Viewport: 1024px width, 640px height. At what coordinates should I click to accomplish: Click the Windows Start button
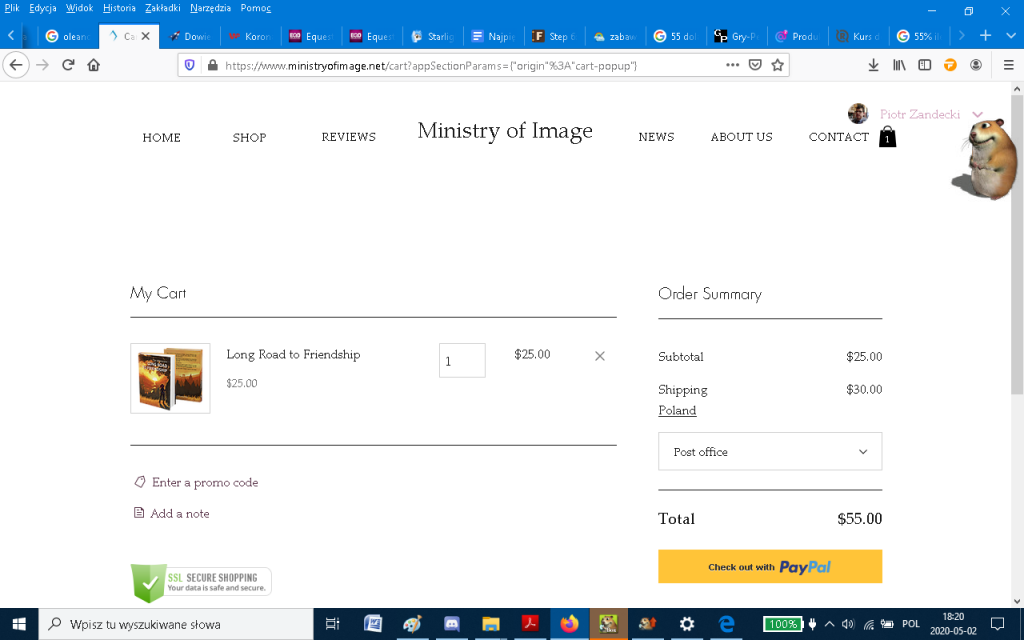(x=18, y=624)
